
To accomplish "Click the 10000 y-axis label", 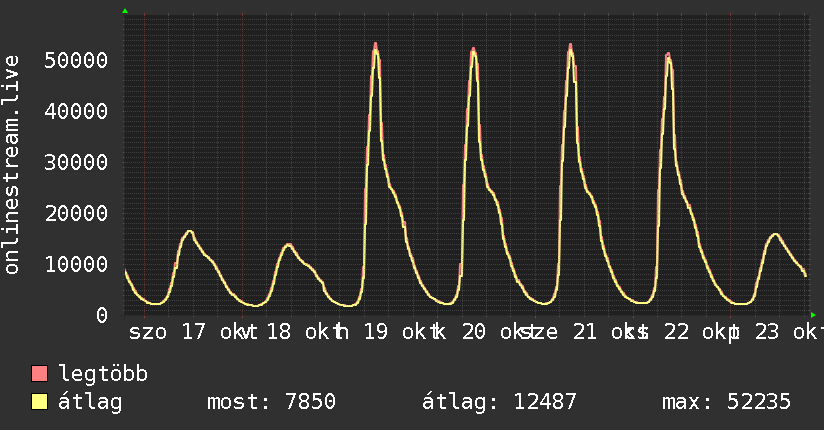I will point(76,264).
